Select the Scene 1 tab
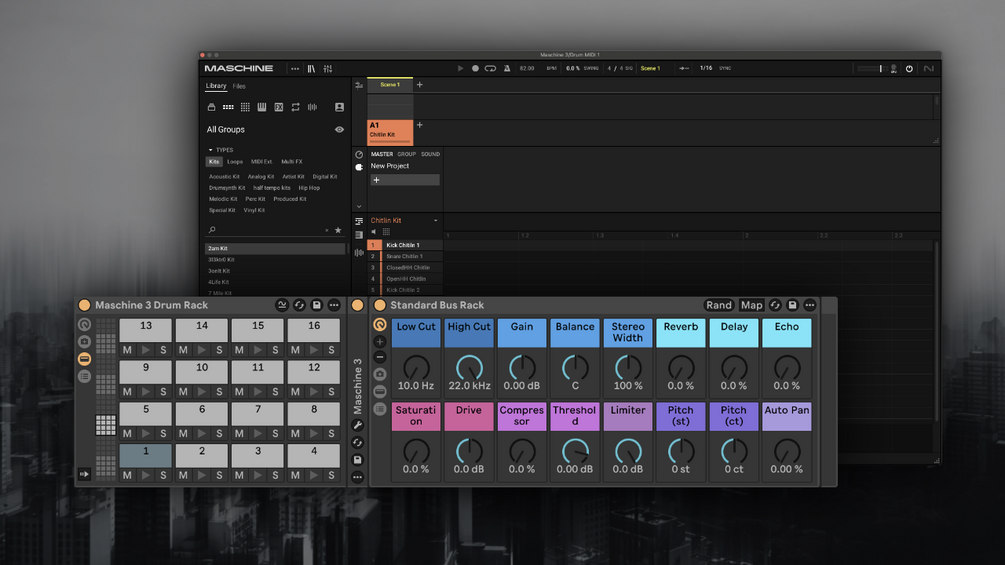The image size is (1005, 565). point(390,85)
